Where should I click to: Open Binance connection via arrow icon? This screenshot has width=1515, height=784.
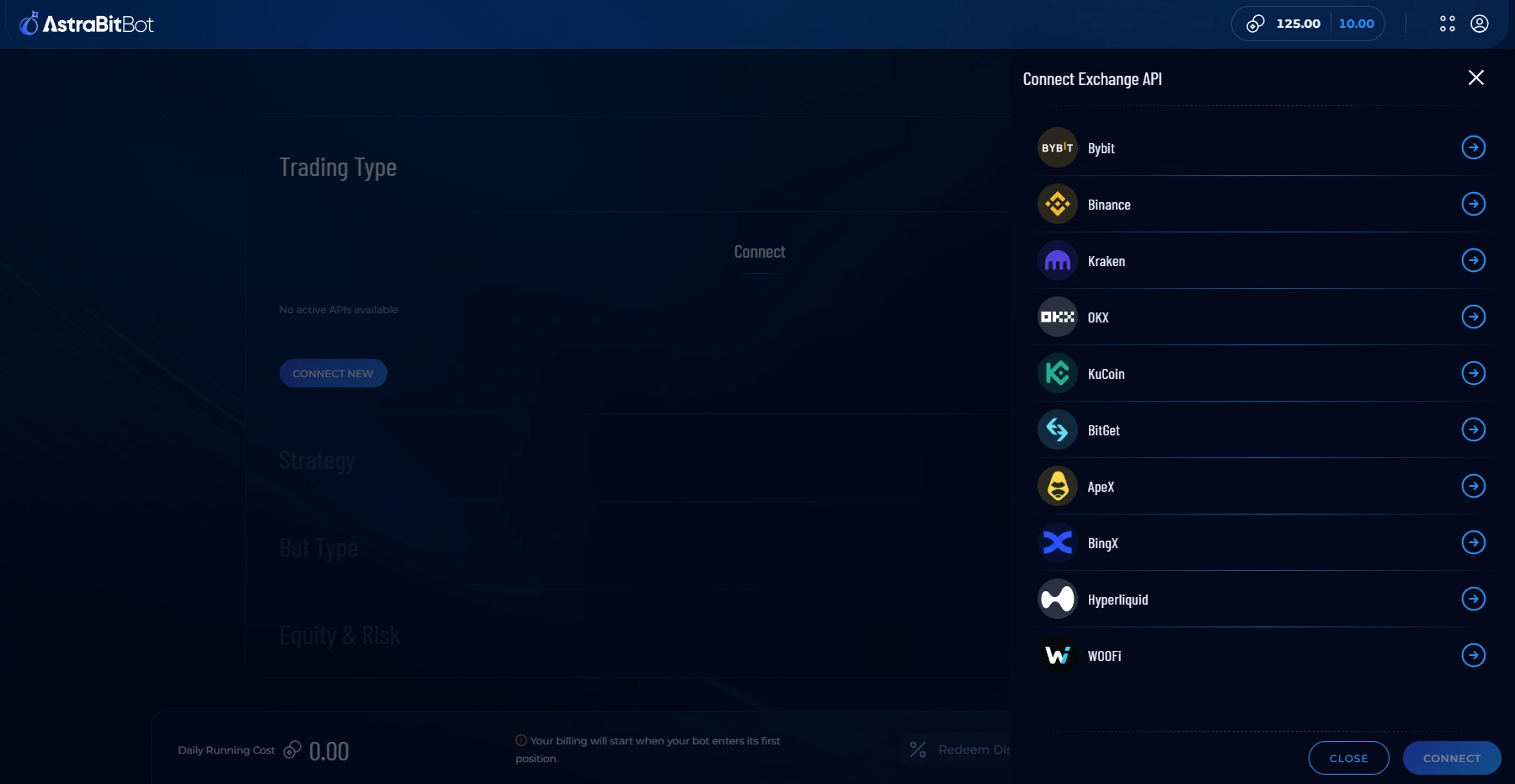pyautogui.click(x=1474, y=204)
